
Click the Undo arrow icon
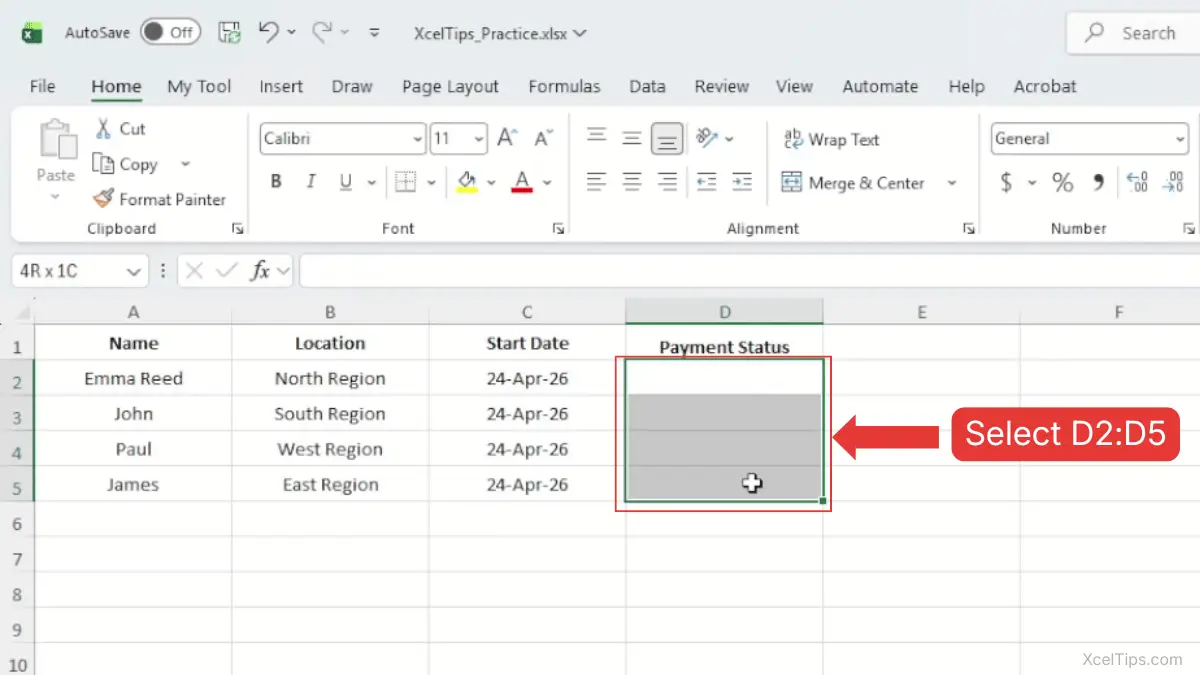pyautogui.click(x=268, y=32)
